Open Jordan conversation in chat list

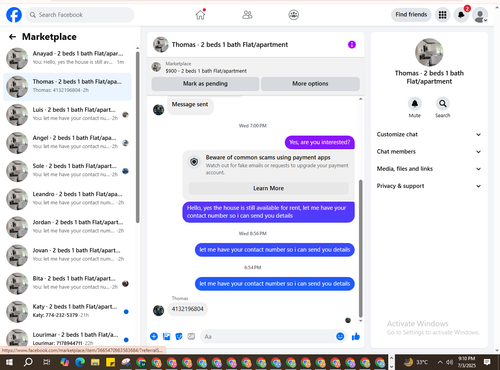68,227
